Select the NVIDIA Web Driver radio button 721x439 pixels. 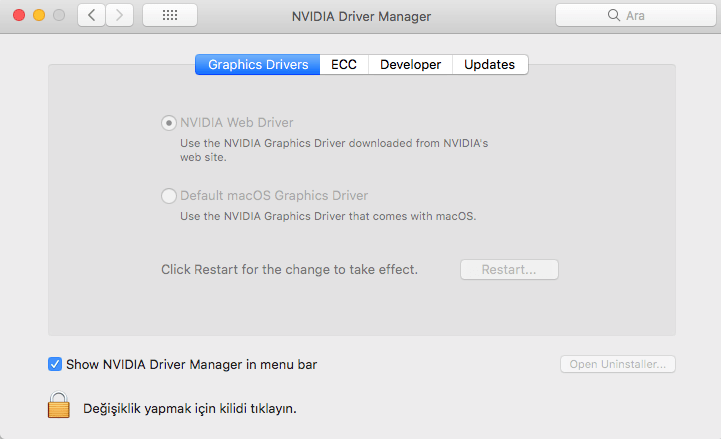[169, 123]
